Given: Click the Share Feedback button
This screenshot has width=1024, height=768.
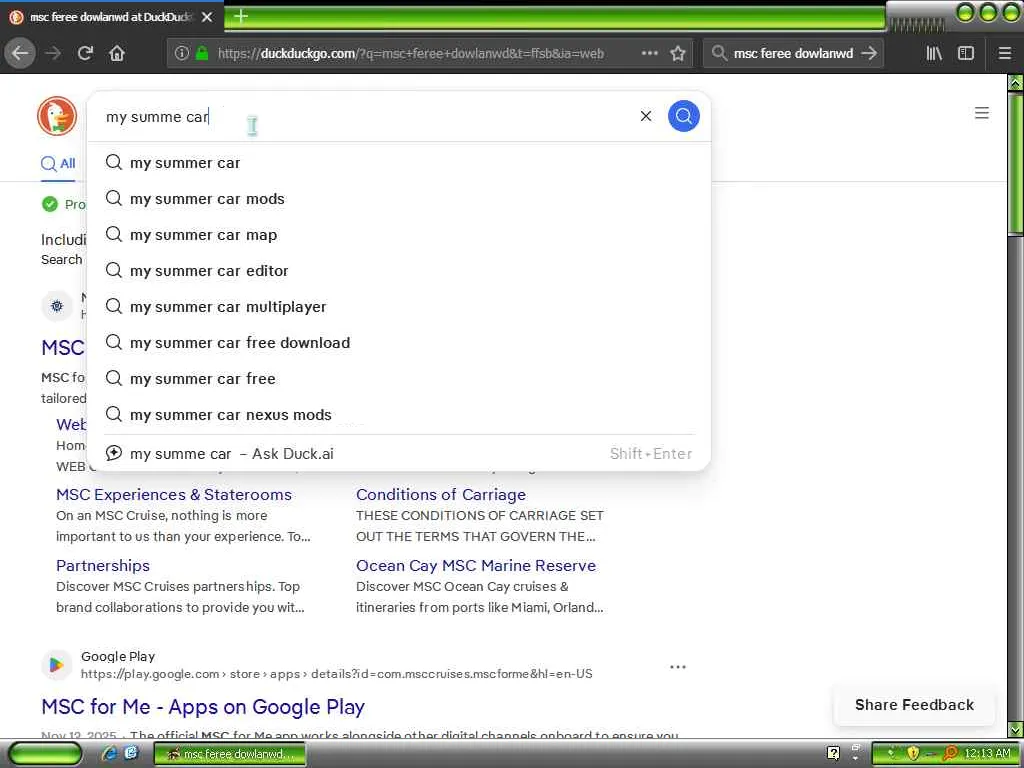Looking at the screenshot, I should pyautogui.click(x=914, y=705).
